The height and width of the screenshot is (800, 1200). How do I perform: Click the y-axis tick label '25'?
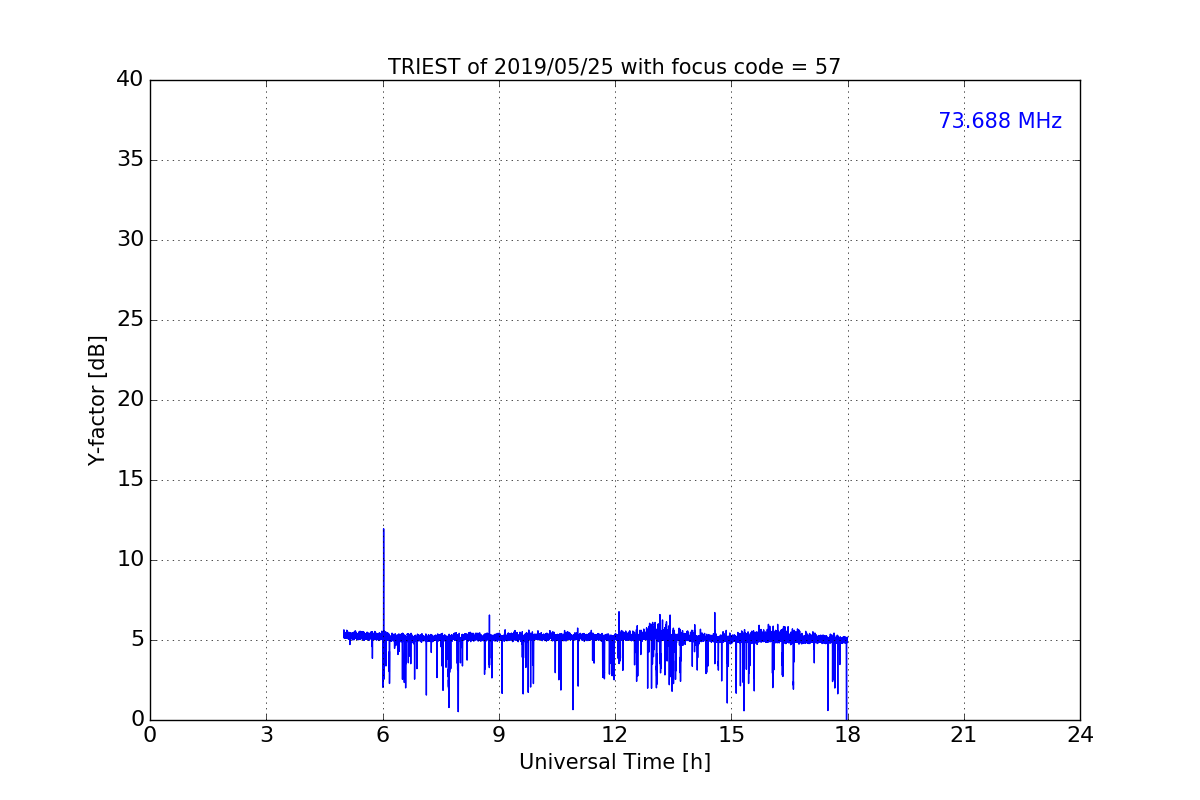(x=130, y=320)
